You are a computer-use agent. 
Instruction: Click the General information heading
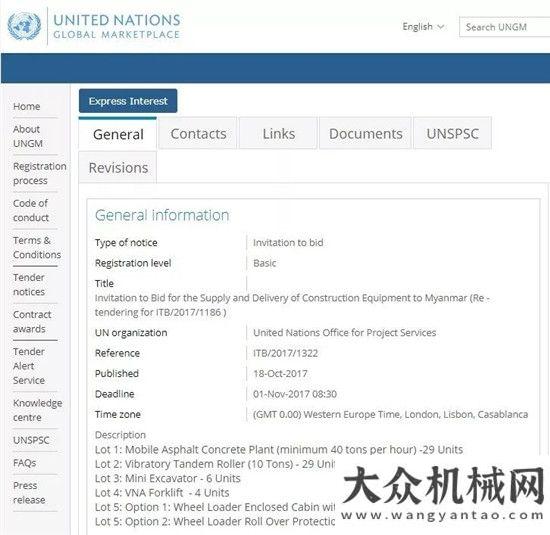click(x=162, y=215)
